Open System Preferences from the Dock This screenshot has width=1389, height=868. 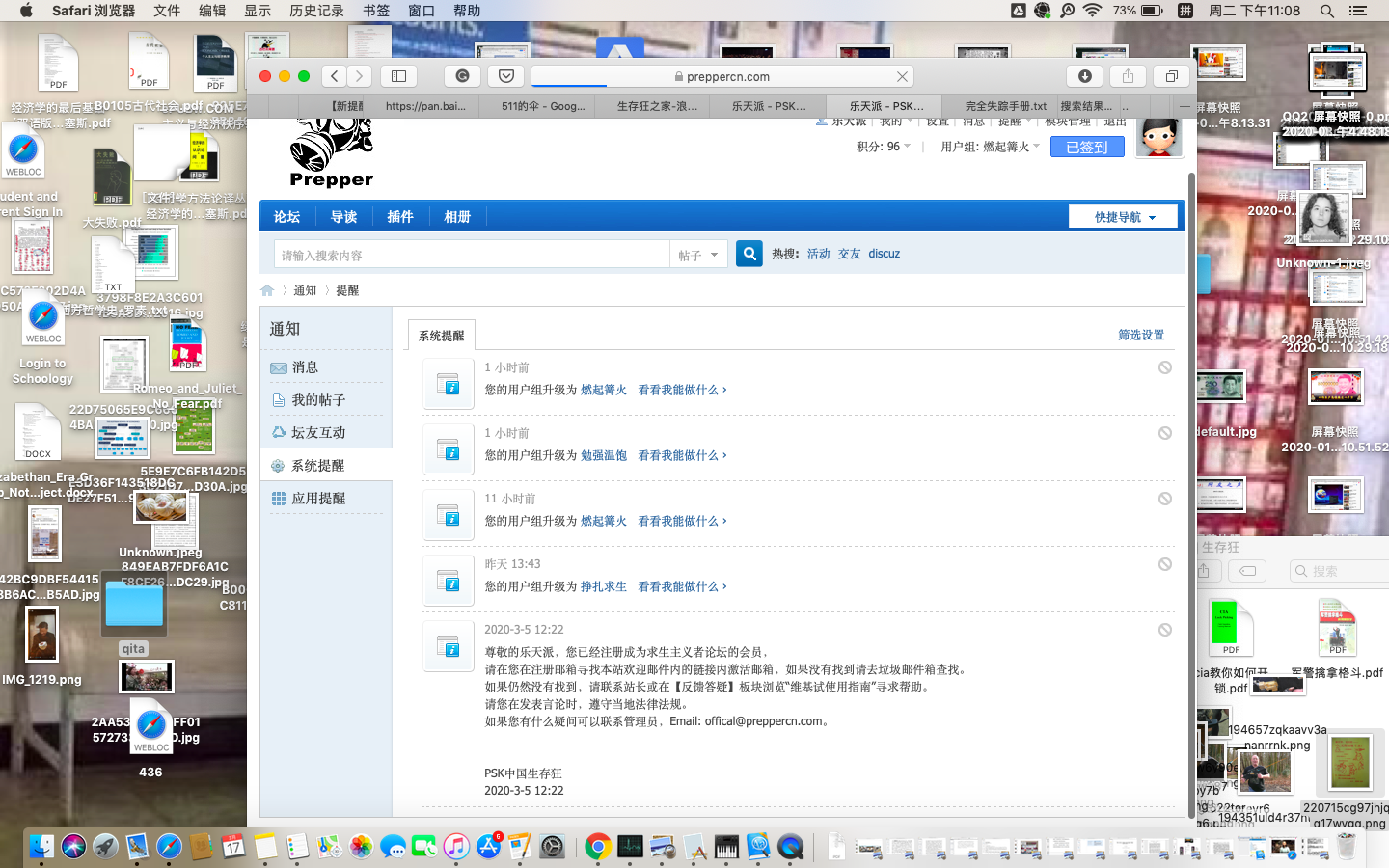click(x=553, y=847)
